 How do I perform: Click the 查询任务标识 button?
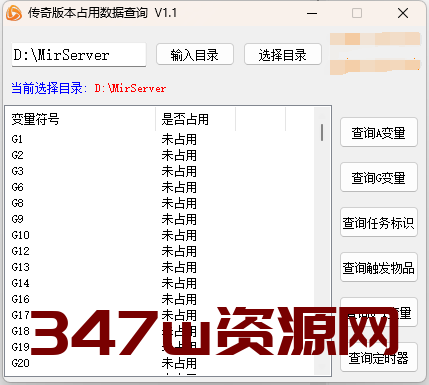[x=379, y=222]
